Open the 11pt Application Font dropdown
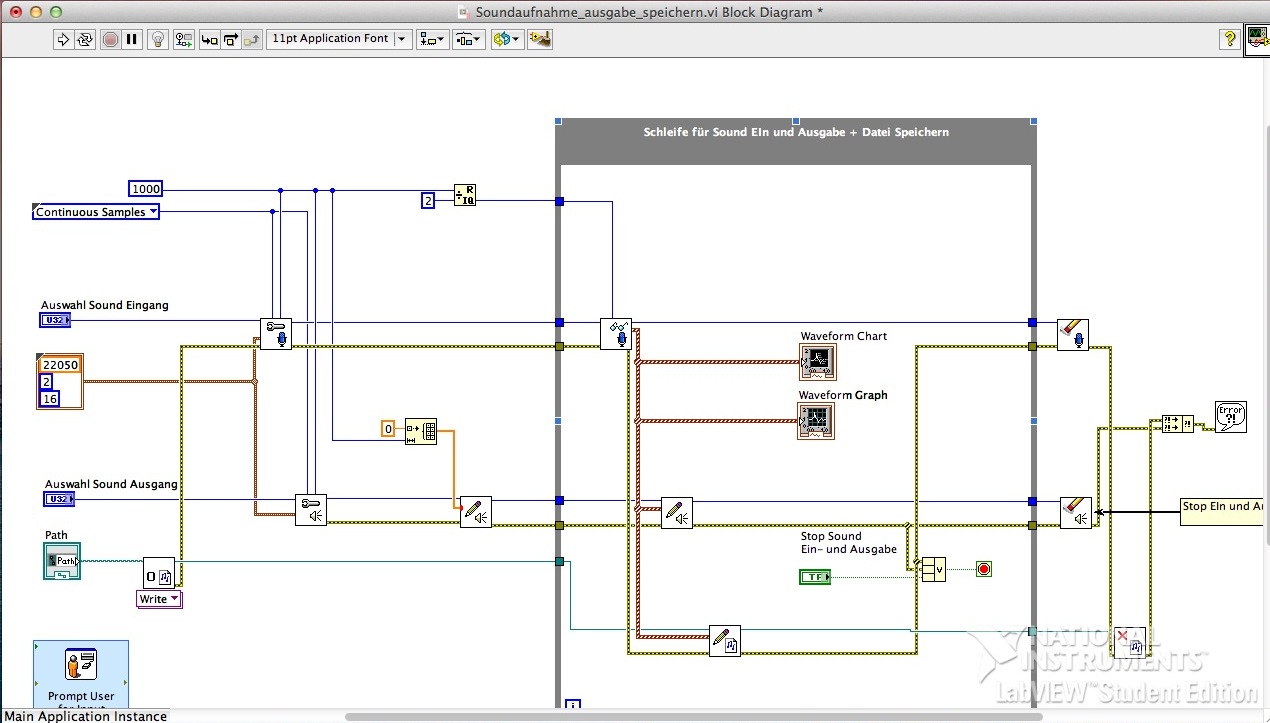The image size is (1270, 723). (x=339, y=39)
